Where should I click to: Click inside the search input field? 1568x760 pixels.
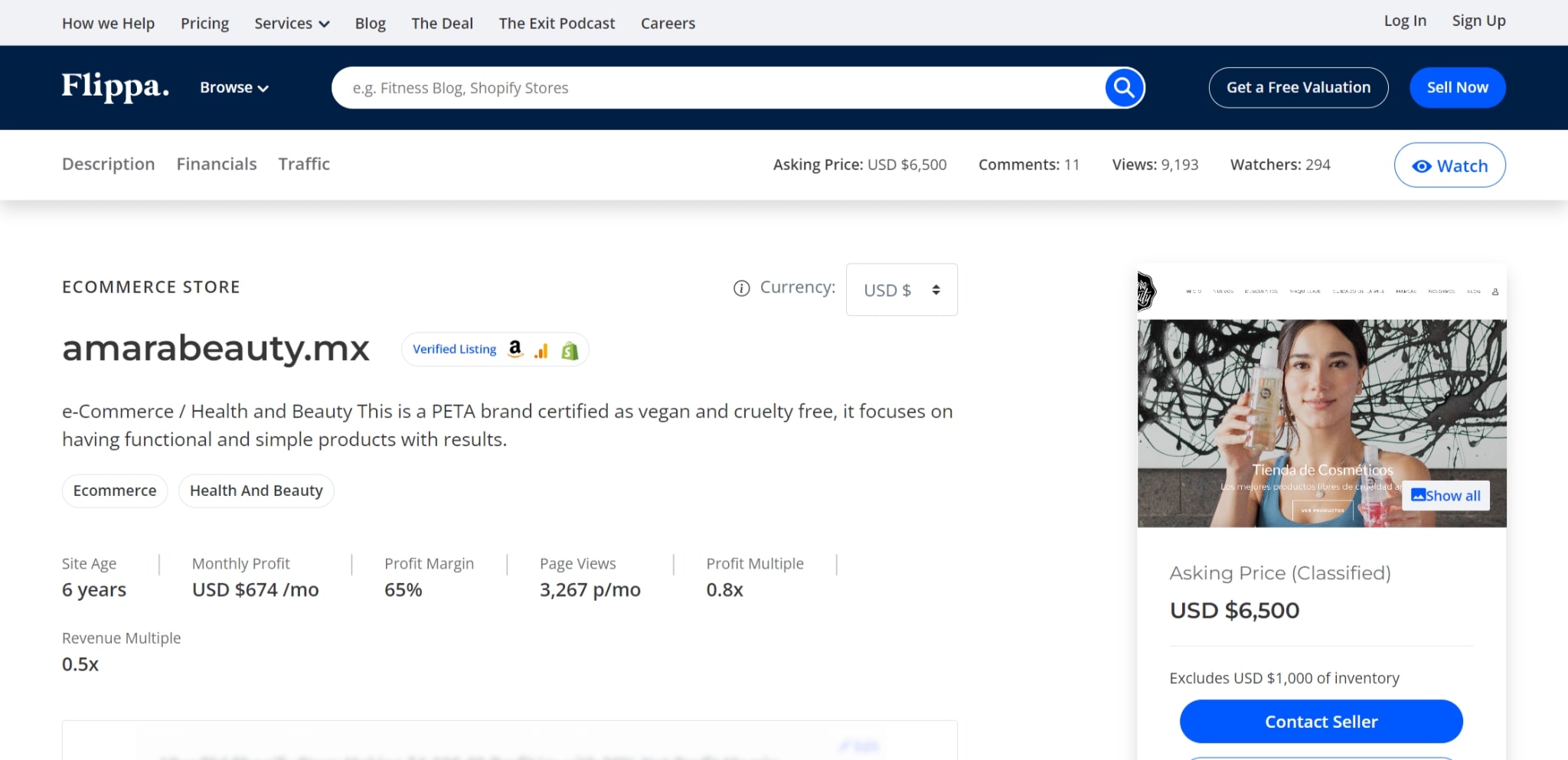[689, 87]
